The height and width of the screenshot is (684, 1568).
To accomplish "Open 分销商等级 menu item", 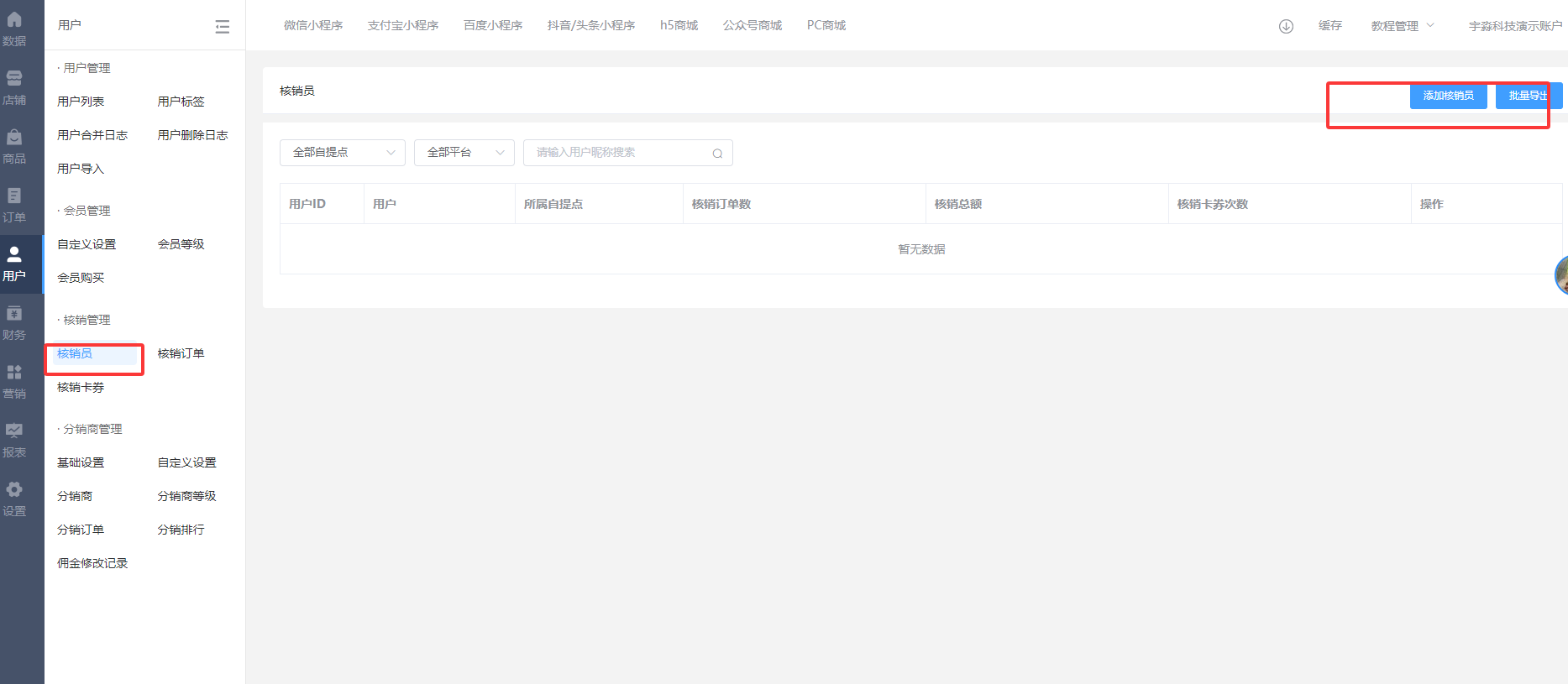I will 187,496.
